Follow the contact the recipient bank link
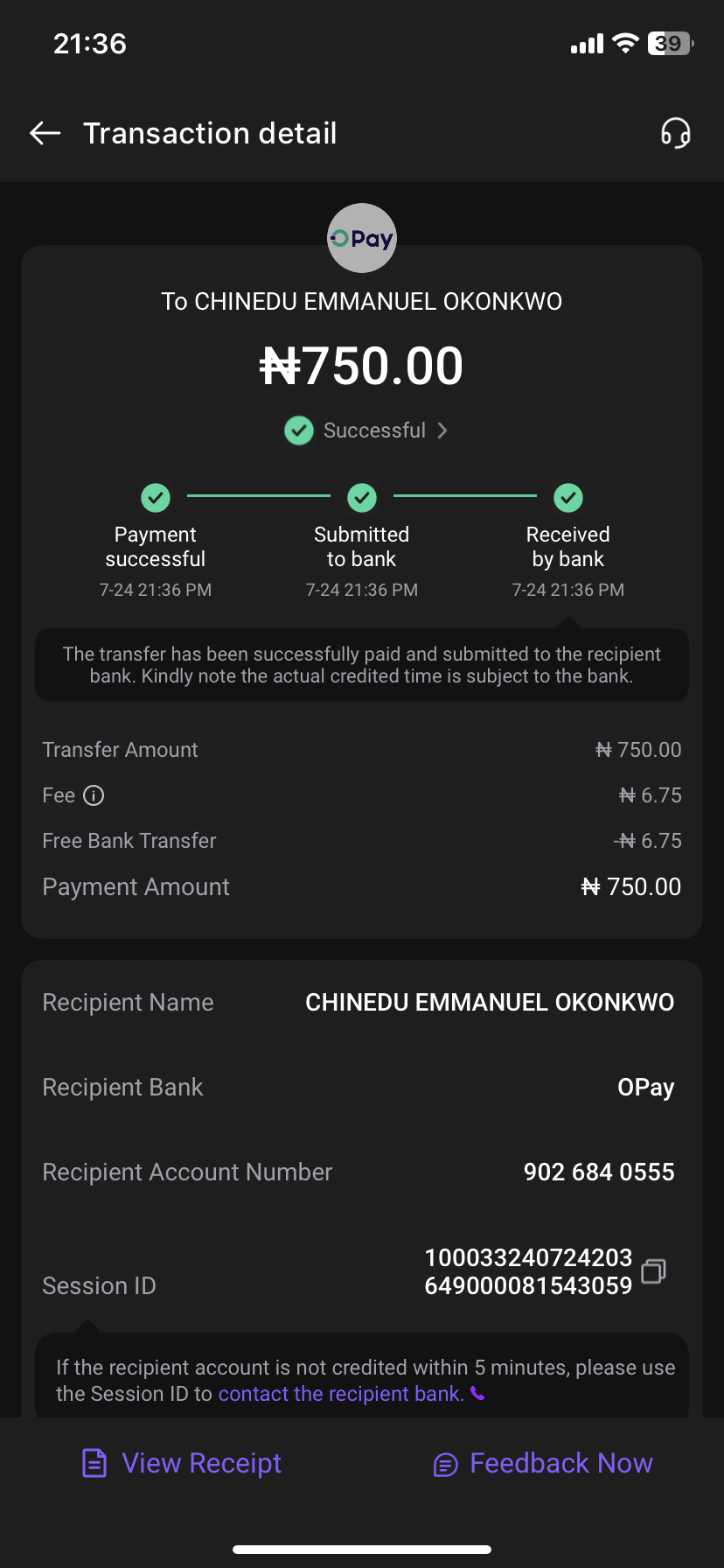Viewport: 724px width, 1568px height. tap(341, 1394)
